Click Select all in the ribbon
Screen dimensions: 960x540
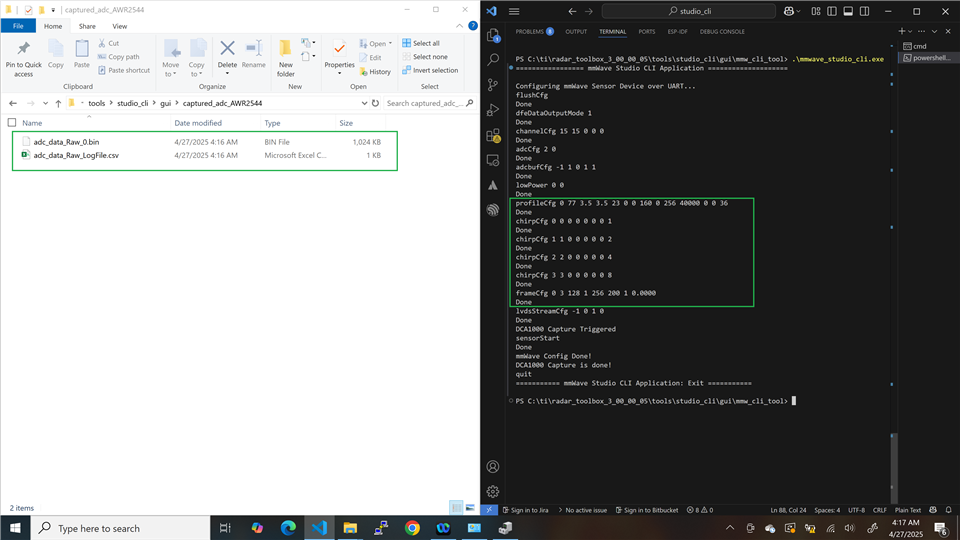coord(421,43)
